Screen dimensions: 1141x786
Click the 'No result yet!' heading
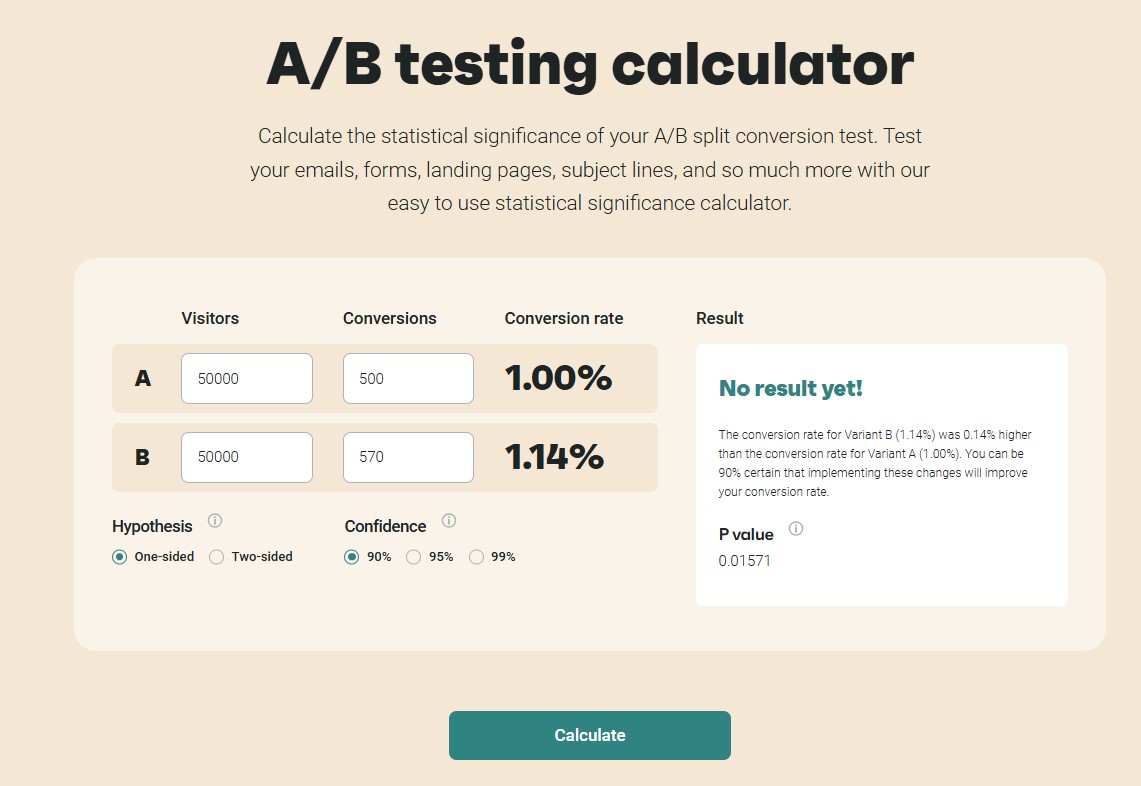tap(790, 389)
